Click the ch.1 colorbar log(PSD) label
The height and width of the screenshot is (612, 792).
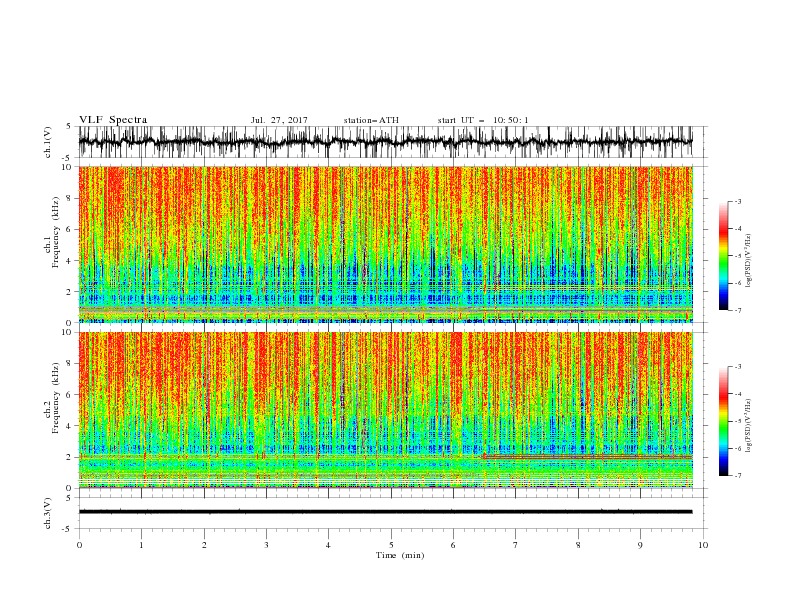pos(749,260)
